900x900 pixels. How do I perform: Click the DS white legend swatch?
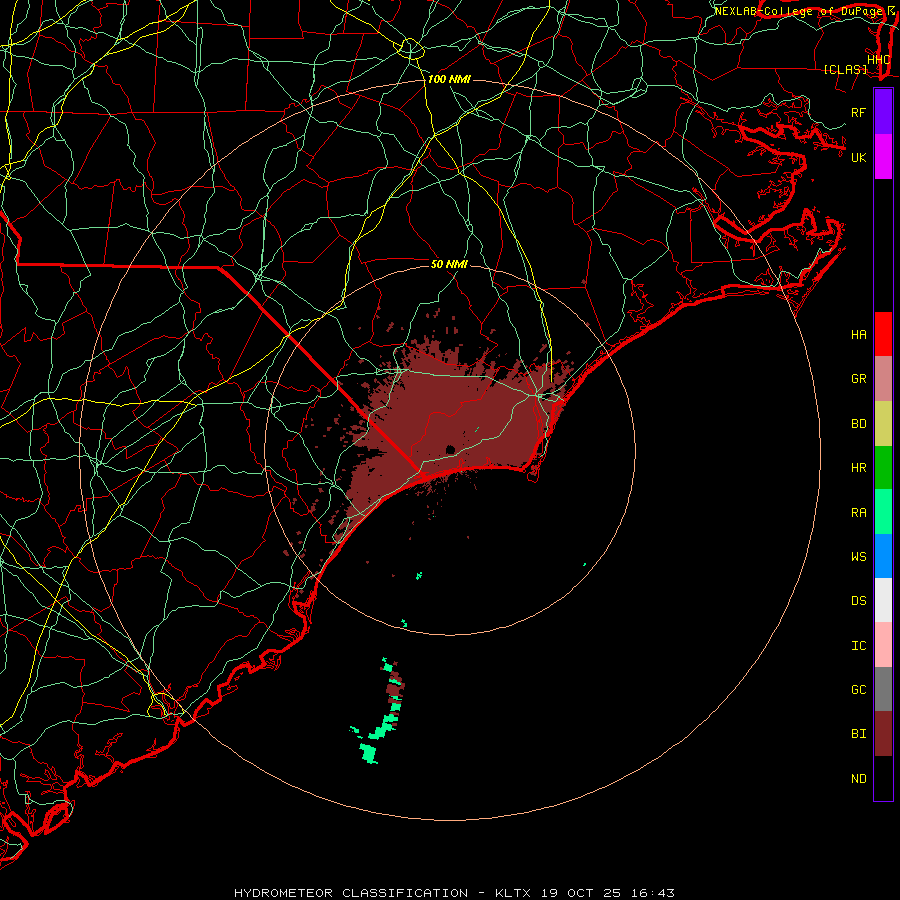[883, 600]
